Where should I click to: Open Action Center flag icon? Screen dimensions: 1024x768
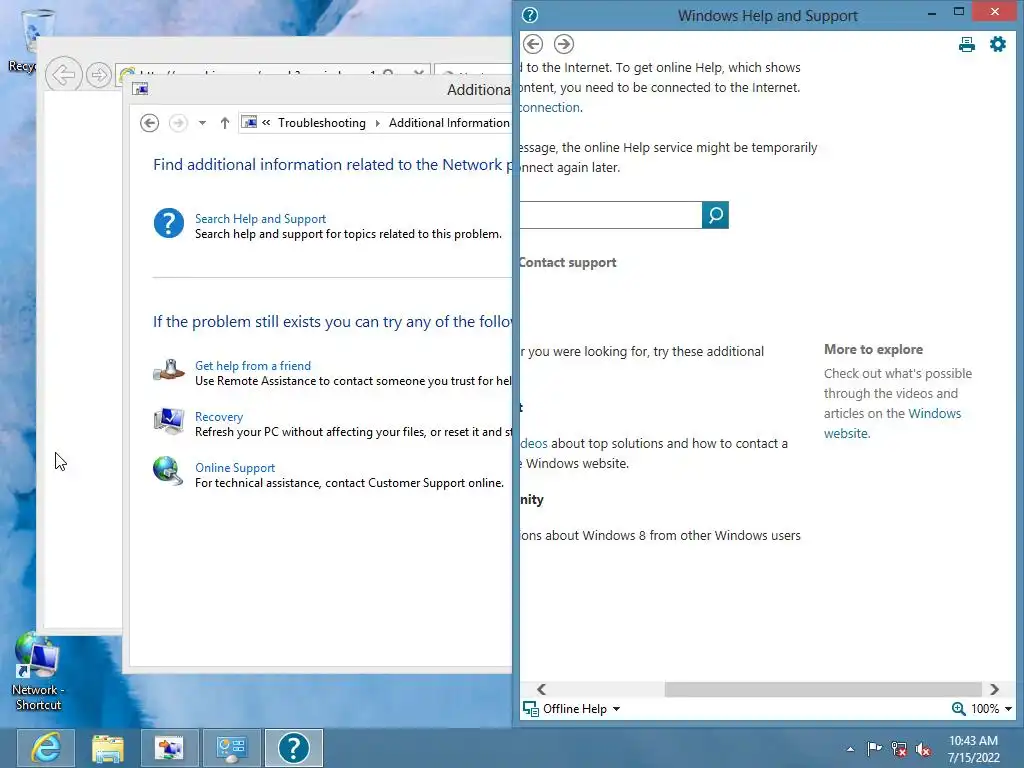874,748
